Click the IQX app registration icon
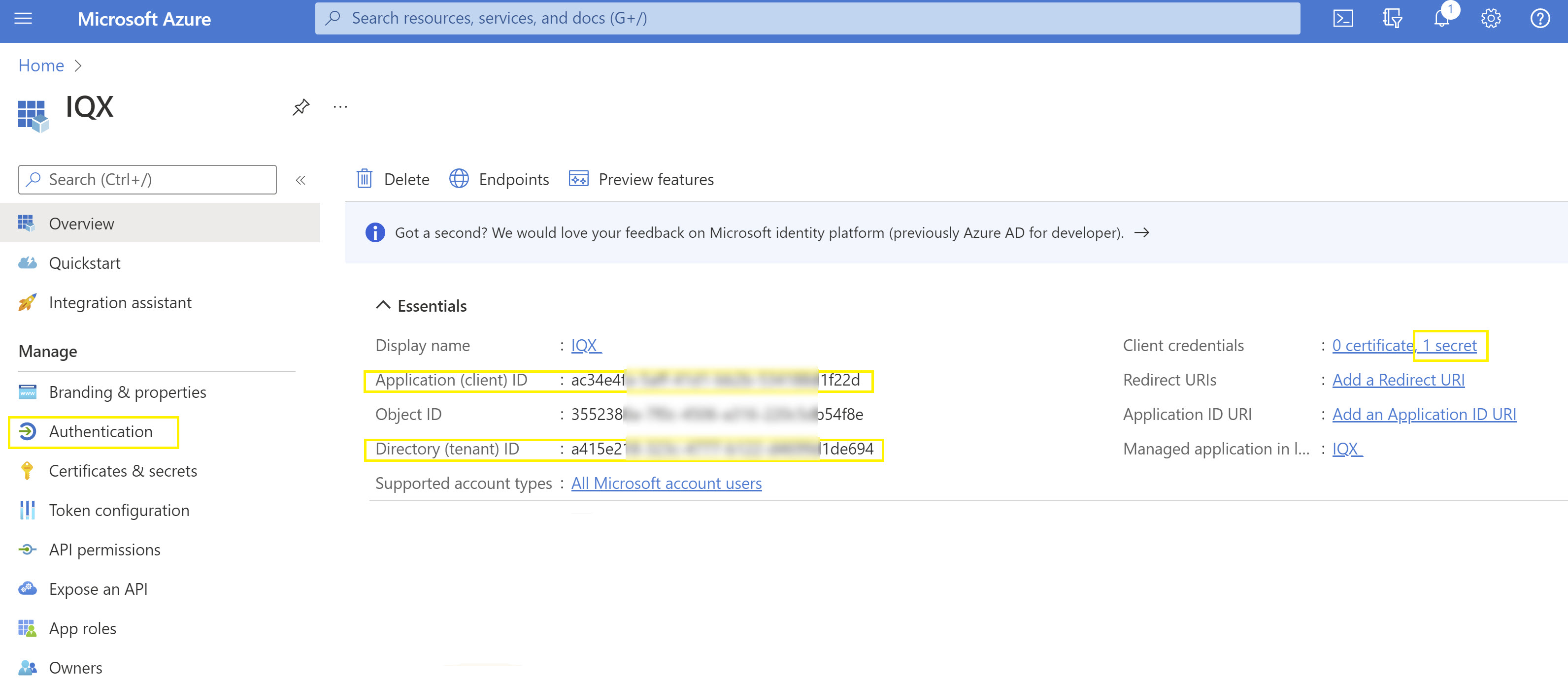 click(x=33, y=116)
